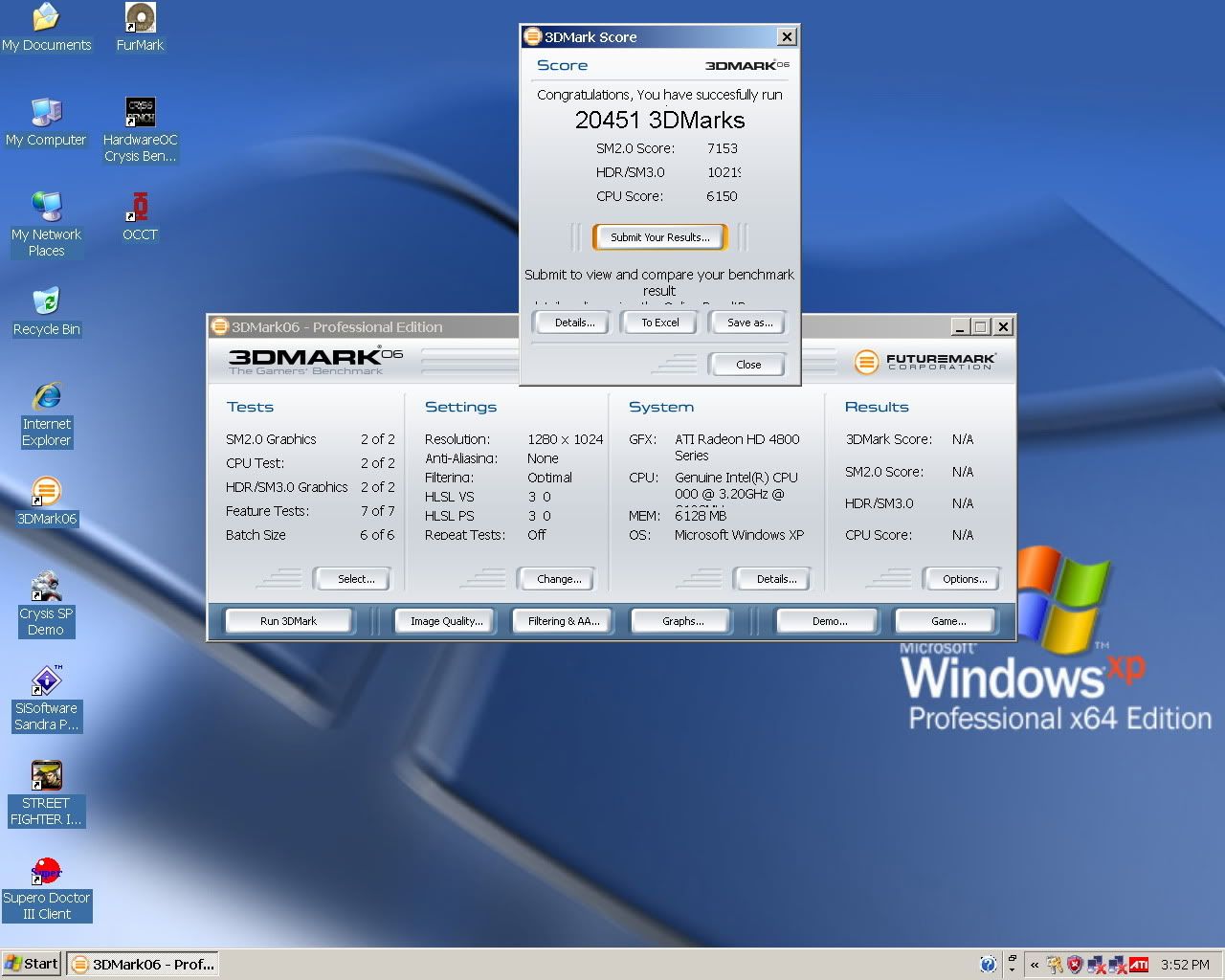Open the Supero Doctor III Client icon
The width and height of the screenshot is (1225, 980).
coord(46,871)
